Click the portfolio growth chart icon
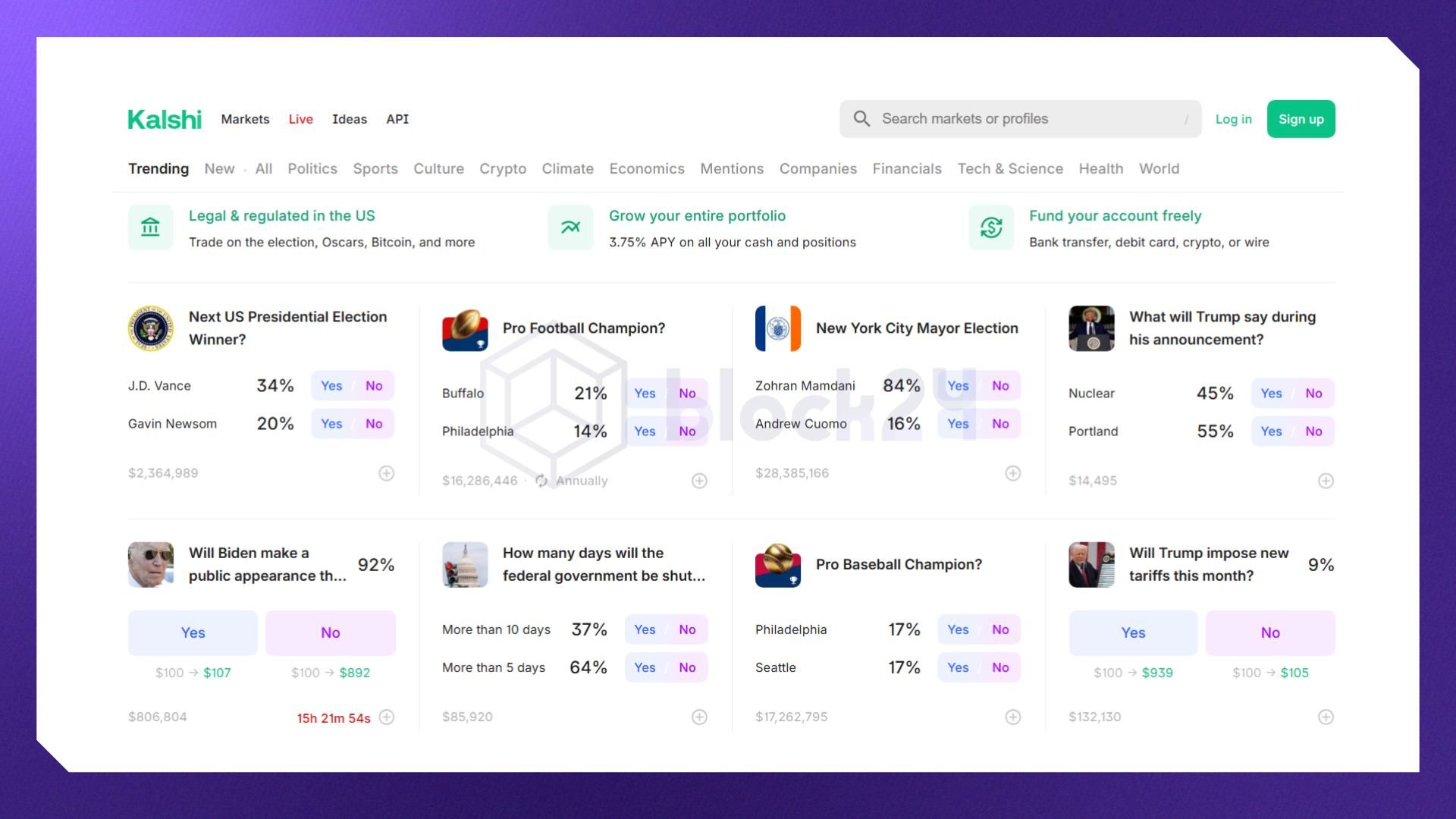This screenshot has width=1456, height=819. point(570,227)
